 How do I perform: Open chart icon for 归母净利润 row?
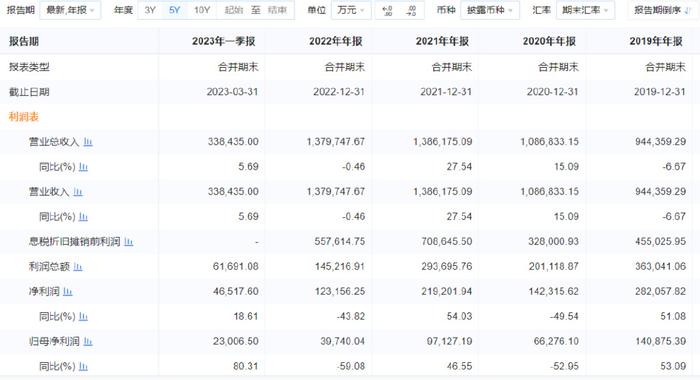coord(88,342)
